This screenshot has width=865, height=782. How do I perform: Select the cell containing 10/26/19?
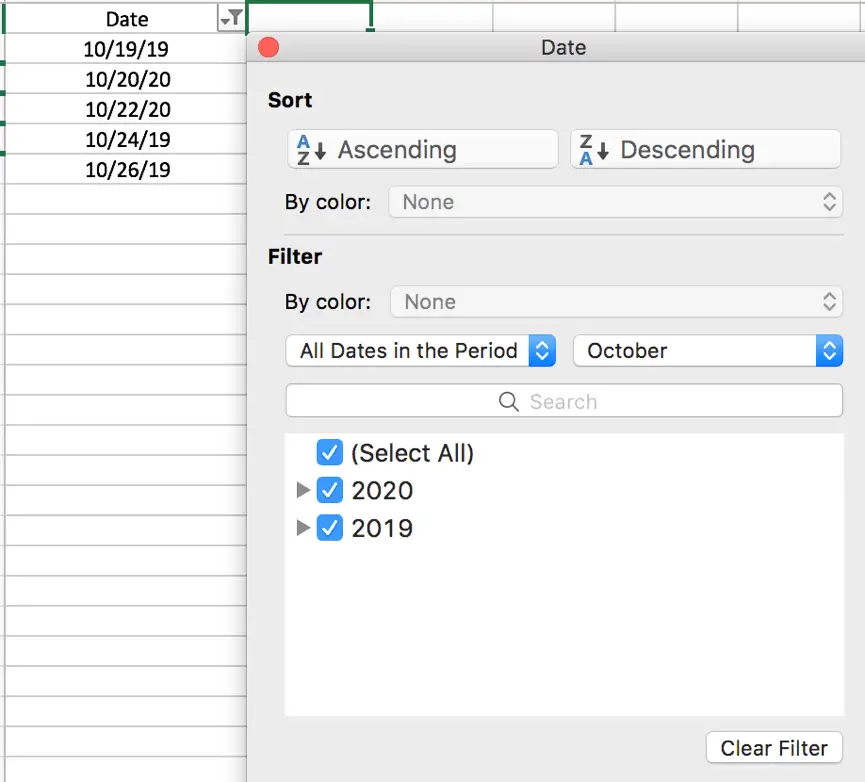(x=127, y=169)
